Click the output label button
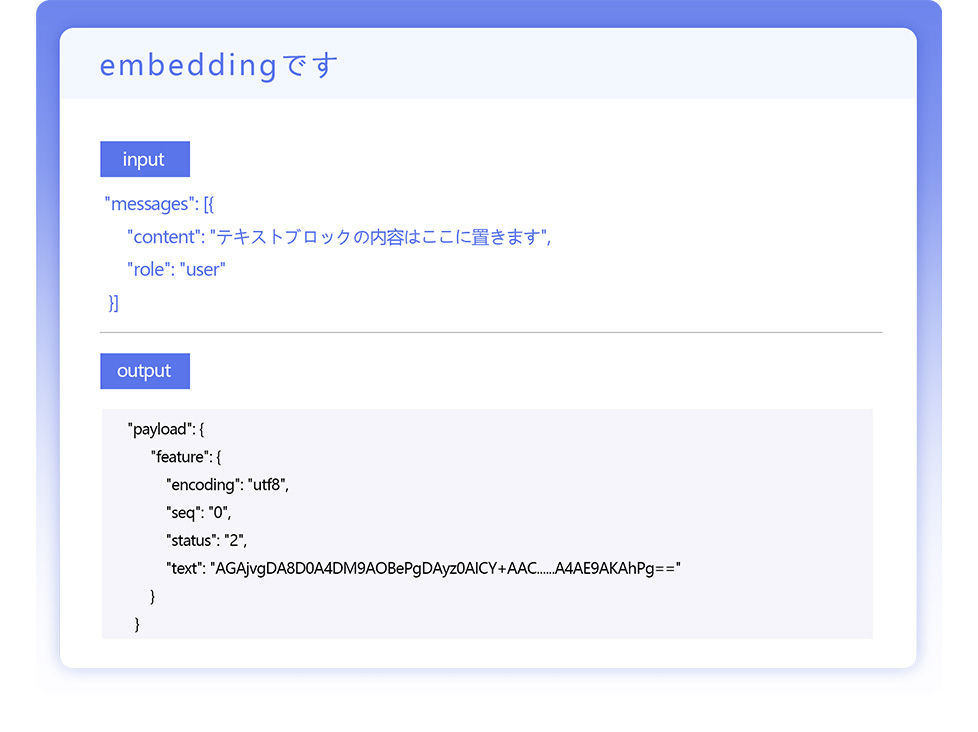The image size is (978, 732). click(145, 371)
